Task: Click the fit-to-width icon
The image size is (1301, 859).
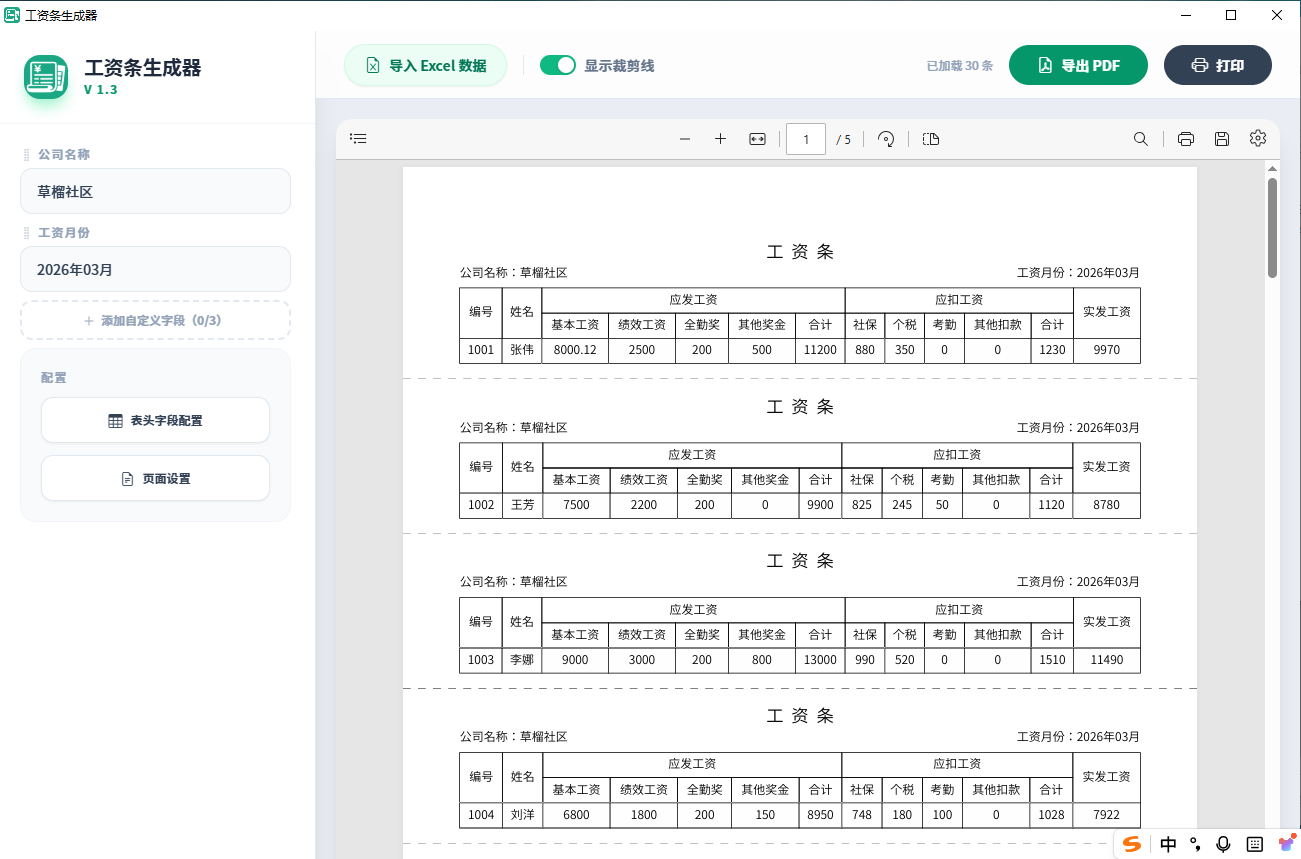Action: (x=757, y=139)
